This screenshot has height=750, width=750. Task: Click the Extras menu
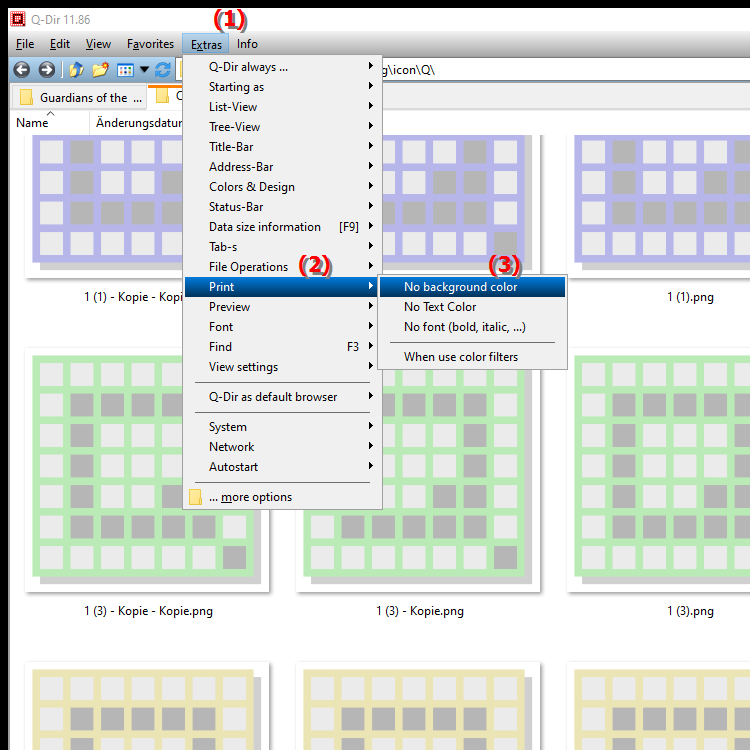coord(206,44)
